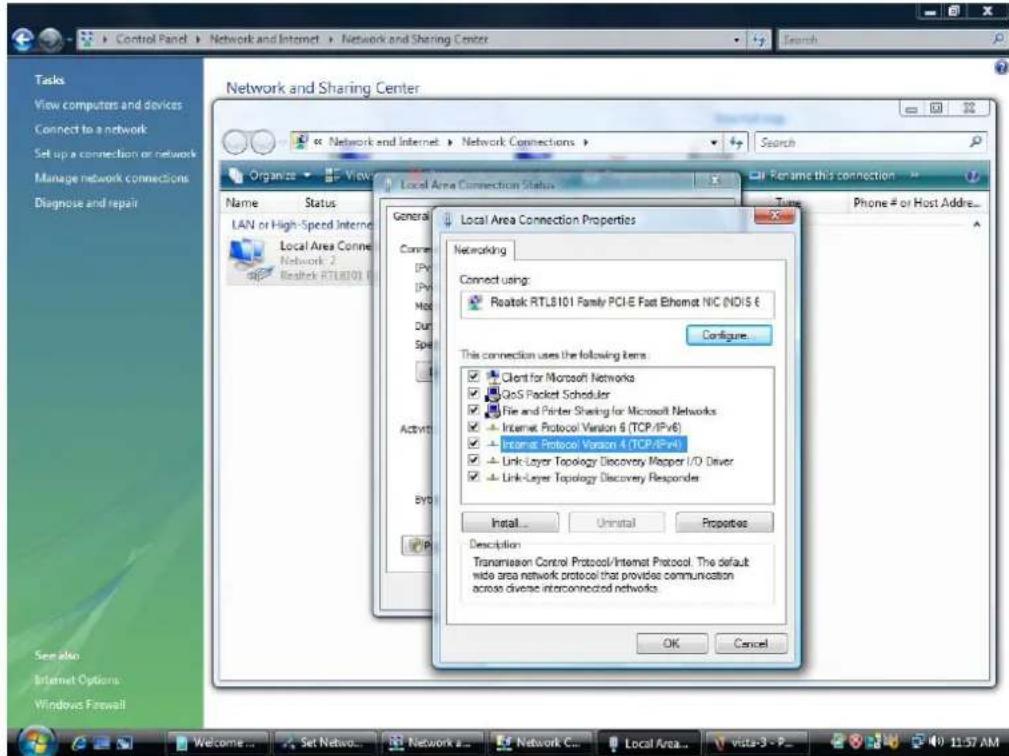The height and width of the screenshot is (756, 1009).
Task: Collapse LAN or High-Speed Internet group arrow
Action: [977, 225]
